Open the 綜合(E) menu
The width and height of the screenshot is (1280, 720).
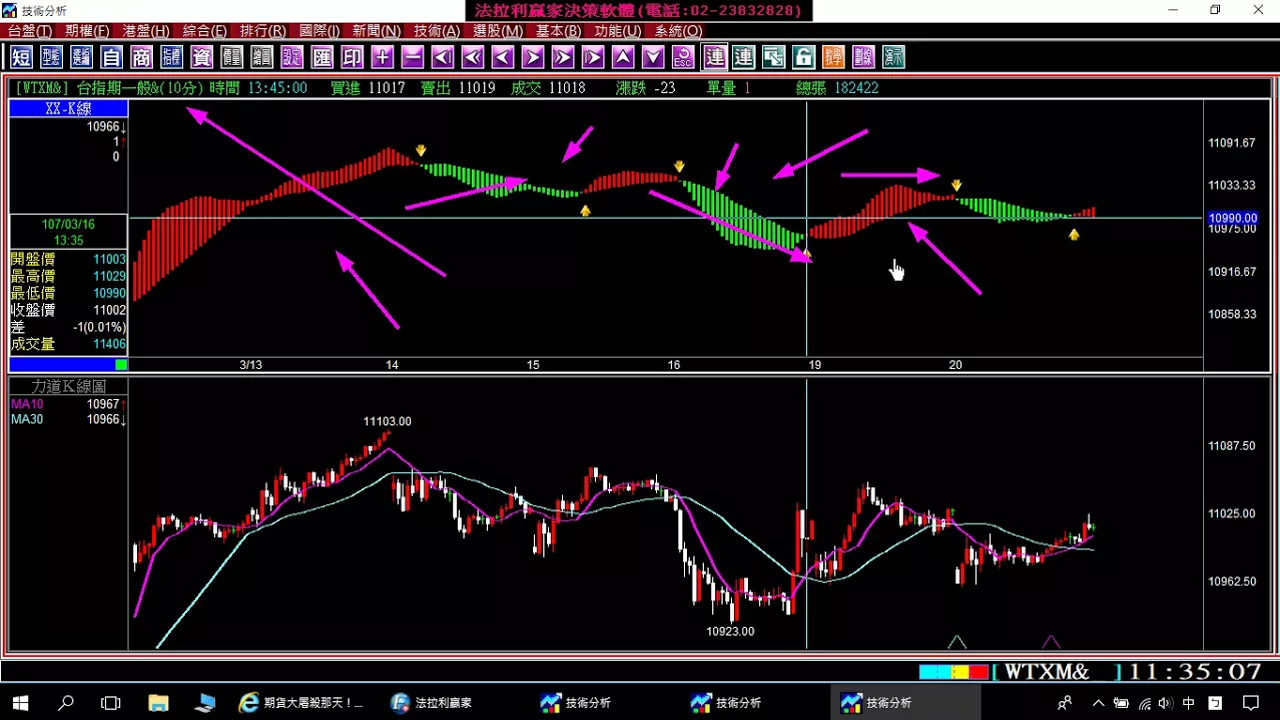point(204,31)
